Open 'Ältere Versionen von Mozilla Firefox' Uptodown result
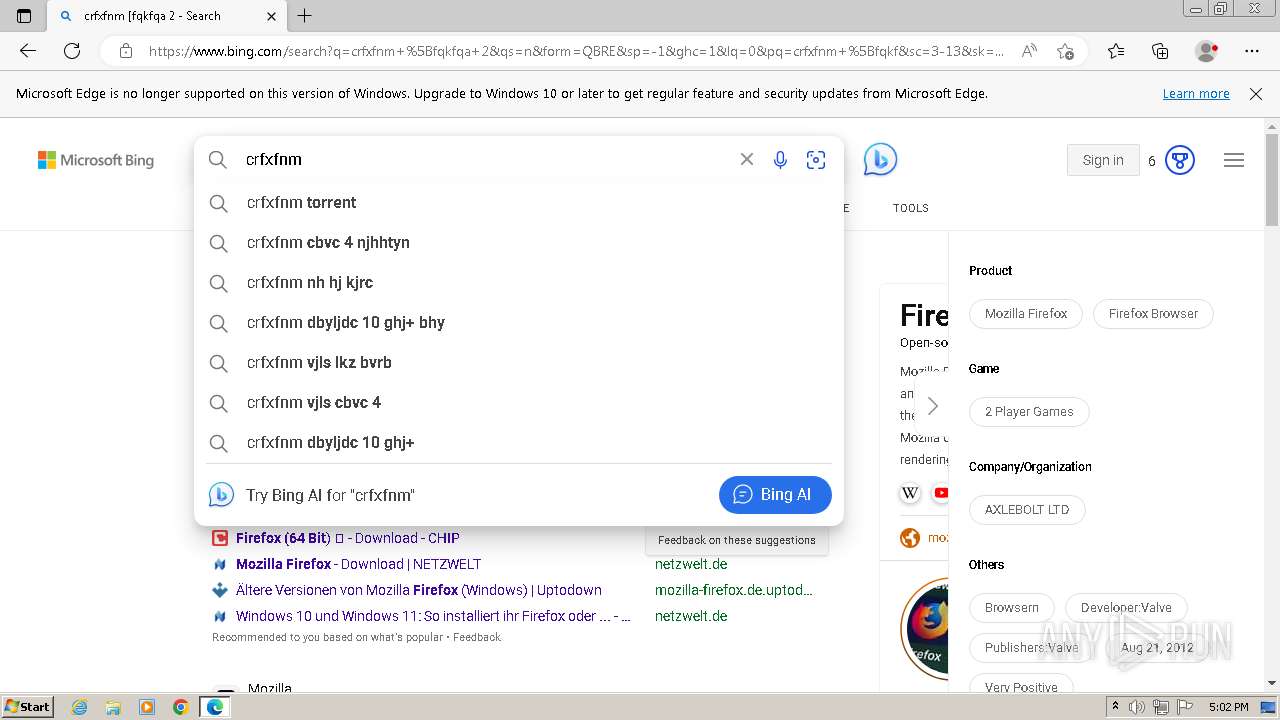This screenshot has height=720, width=1280. [x=419, y=590]
